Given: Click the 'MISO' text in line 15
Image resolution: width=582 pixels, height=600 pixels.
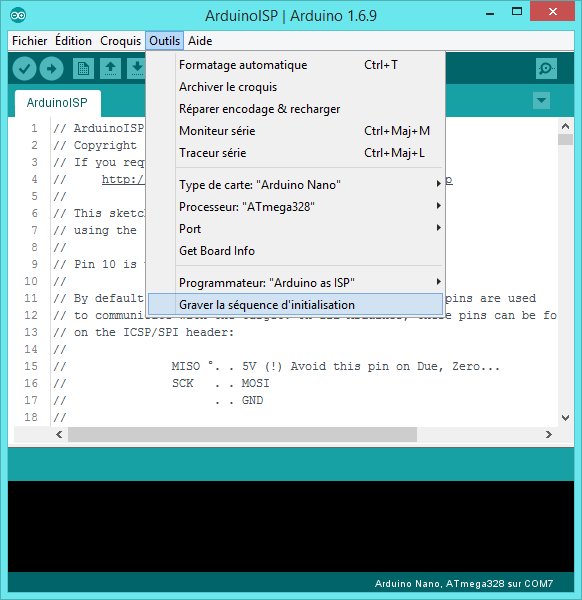Looking at the screenshot, I should coord(186,366).
